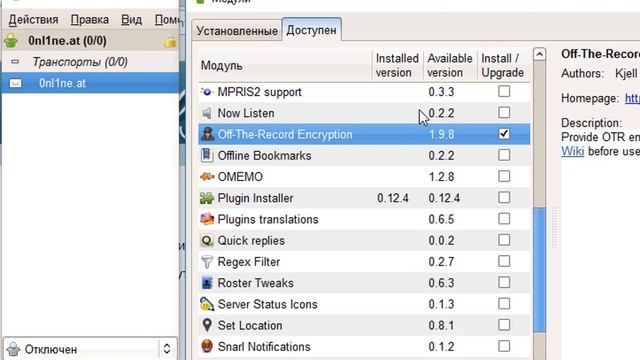Check Snarl Notifications install checkbox
This screenshot has height=360, width=640.
click(x=504, y=346)
